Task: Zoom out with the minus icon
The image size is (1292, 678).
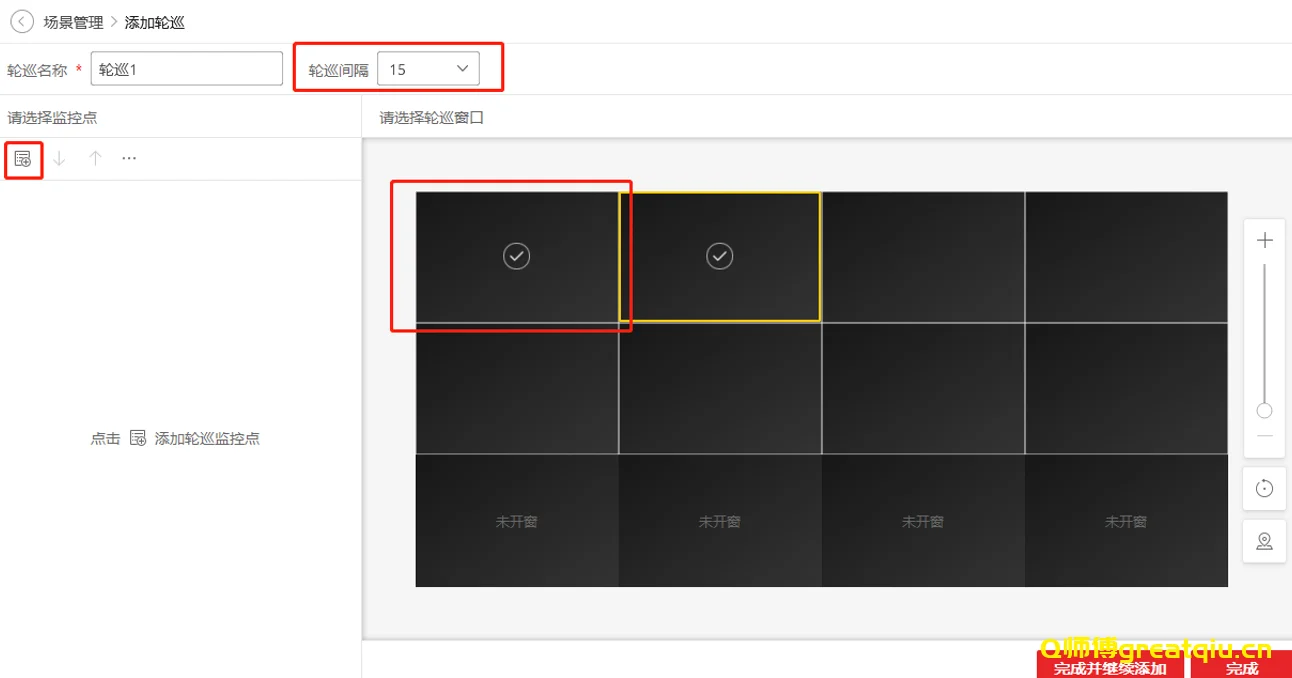Action: coord(1264,437)
